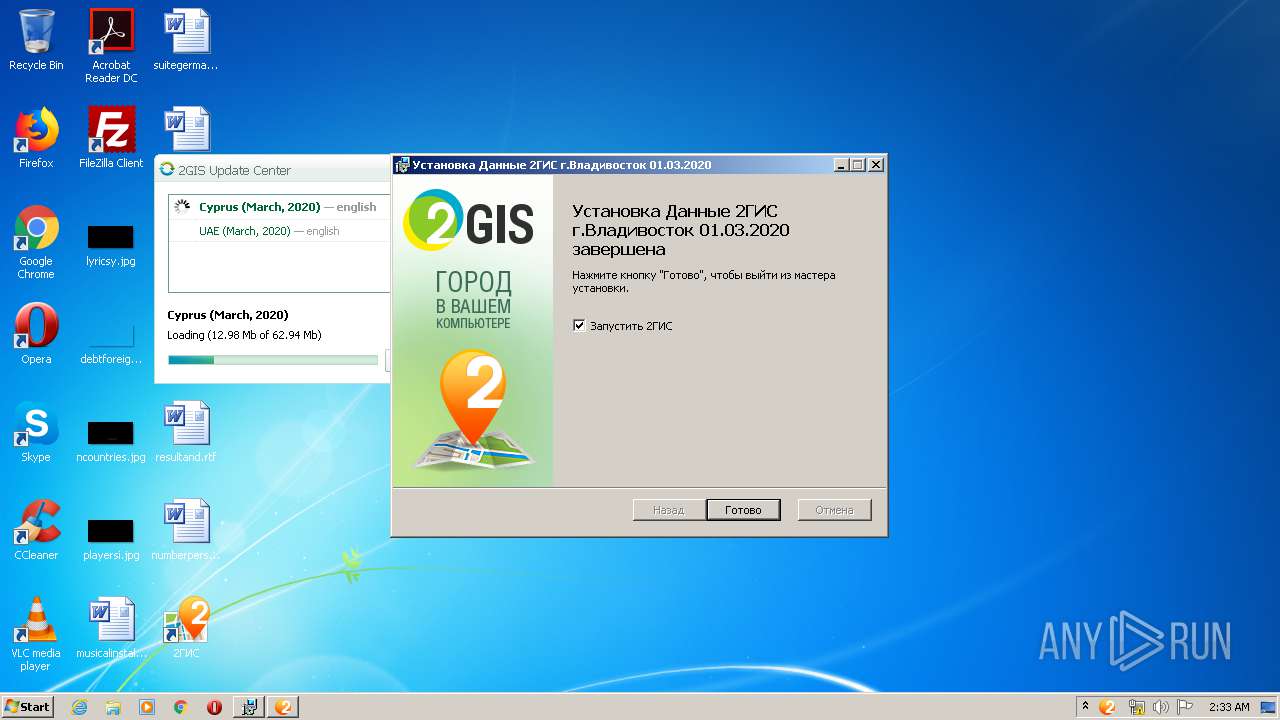Open the network tray icon
1280x720 pixels.
pos(1136,707)
